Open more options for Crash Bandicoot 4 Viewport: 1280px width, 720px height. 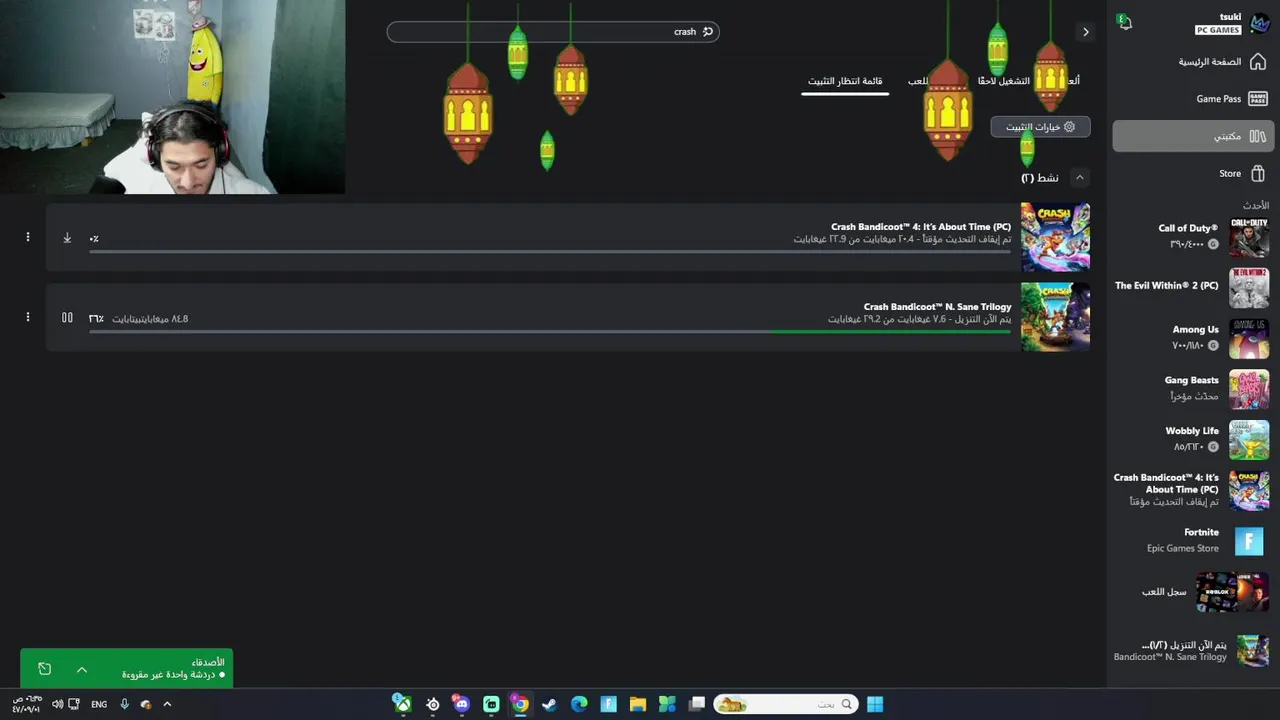[x=28, y=237]
